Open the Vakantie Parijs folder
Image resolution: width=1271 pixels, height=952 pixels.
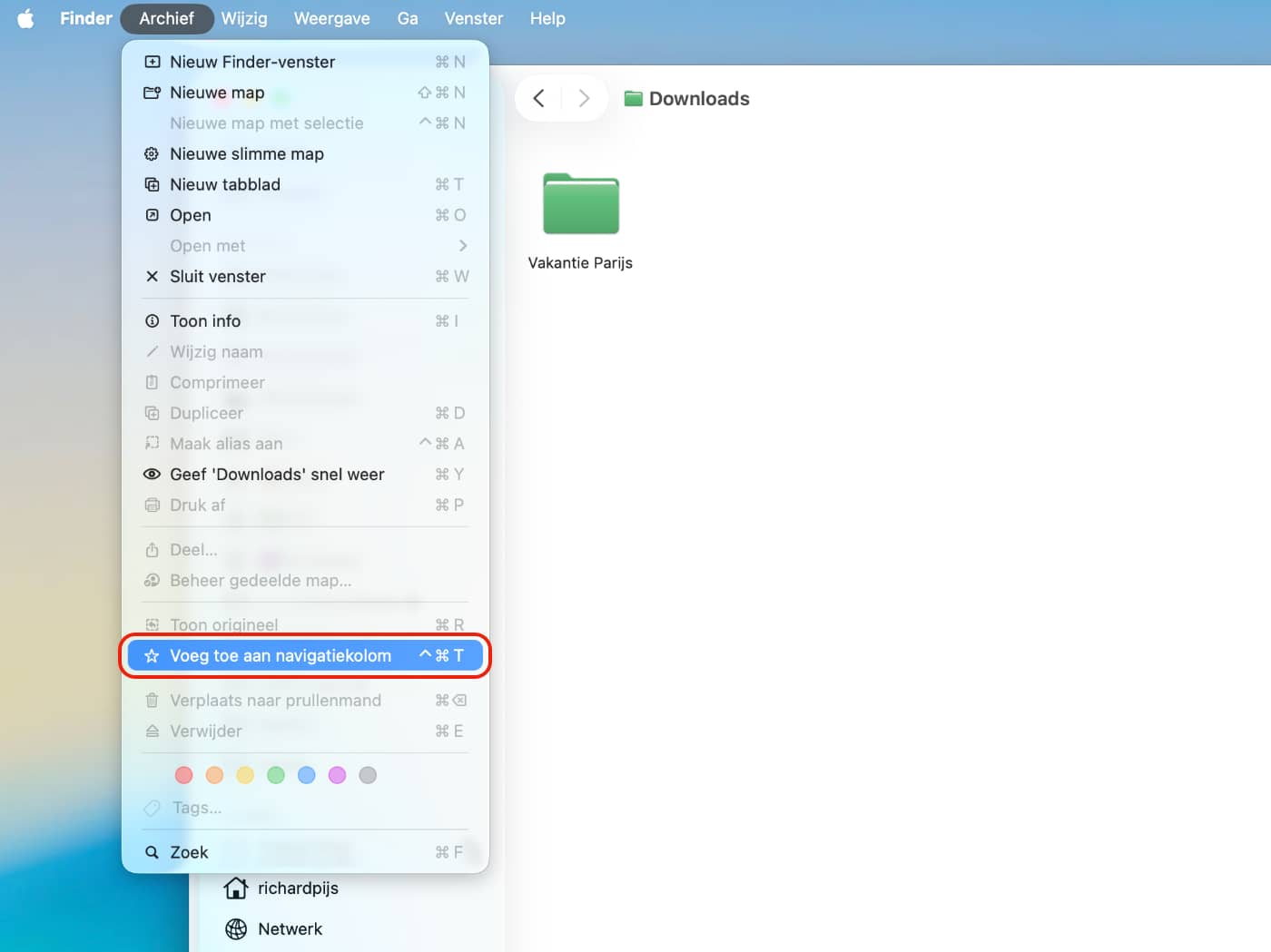[580, 205]
